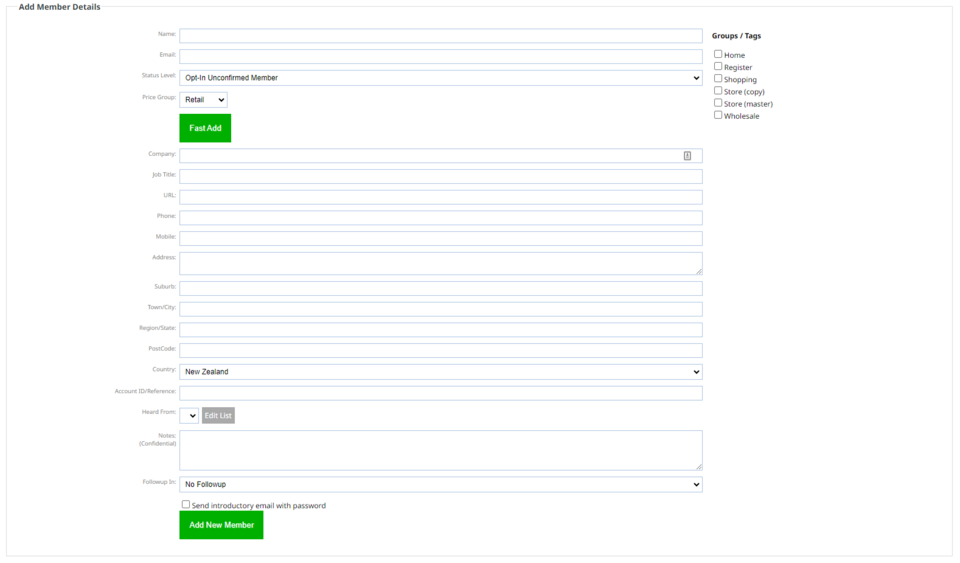The width and height of the screenshot is (960, 563).
Task: Click the contact card icon in Company field
Action: (687, 156)
